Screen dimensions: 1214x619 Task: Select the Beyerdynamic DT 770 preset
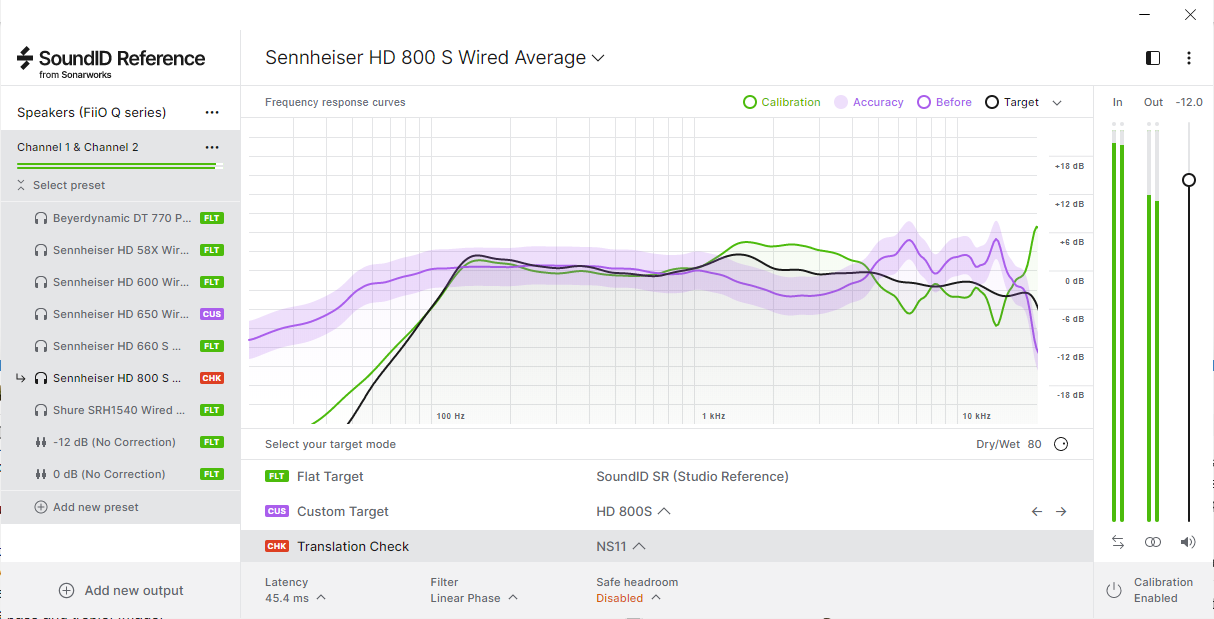(120, 218)
